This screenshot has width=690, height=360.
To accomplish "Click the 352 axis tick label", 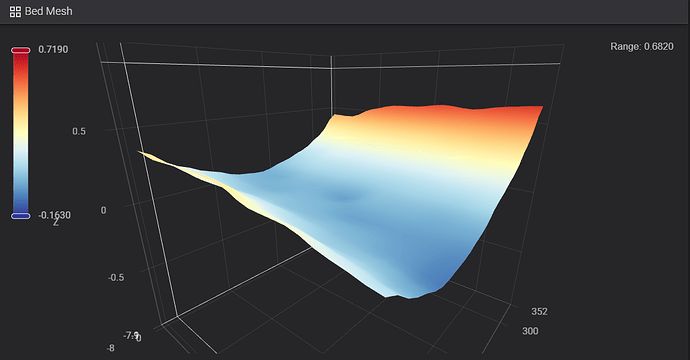I will pyautogui.click(x=539, y=312).
